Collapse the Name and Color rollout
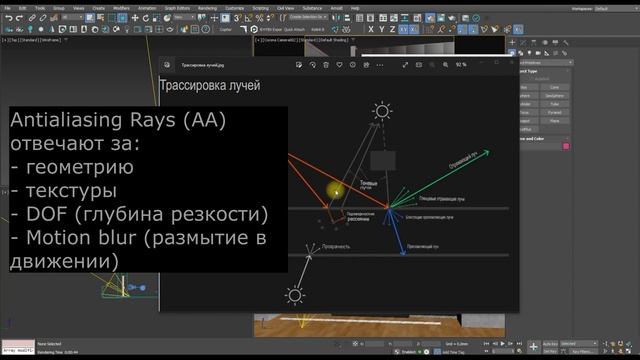640x360 pixels. [543, 139]
